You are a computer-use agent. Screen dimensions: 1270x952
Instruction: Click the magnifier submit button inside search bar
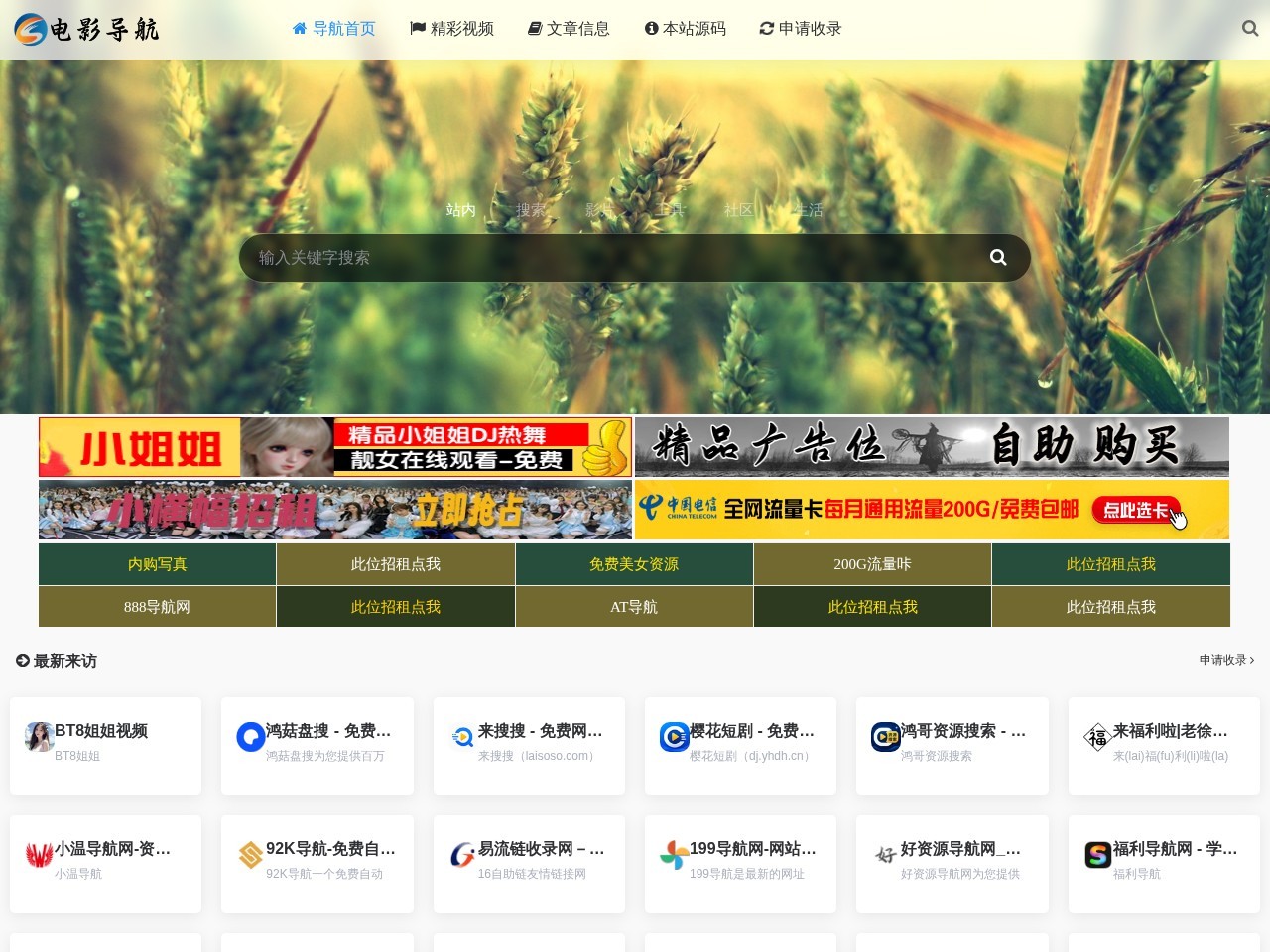point(998,258)
